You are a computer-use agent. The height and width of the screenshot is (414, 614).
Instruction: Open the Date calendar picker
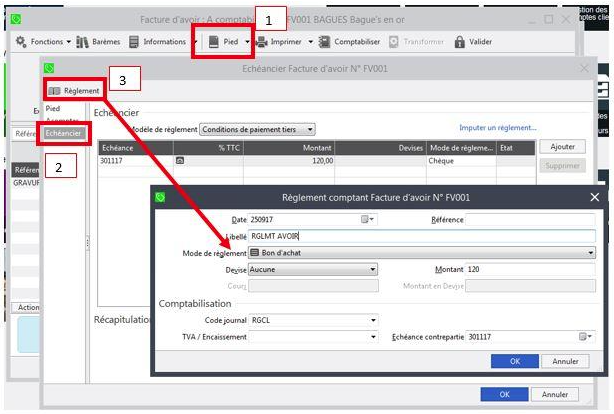tap(367, 219)
